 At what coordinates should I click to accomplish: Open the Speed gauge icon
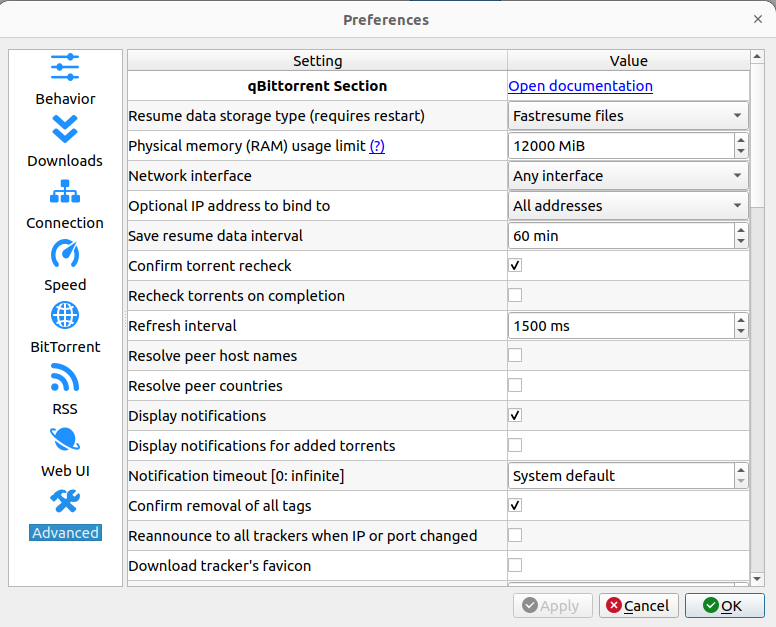(x=65, y=253)
